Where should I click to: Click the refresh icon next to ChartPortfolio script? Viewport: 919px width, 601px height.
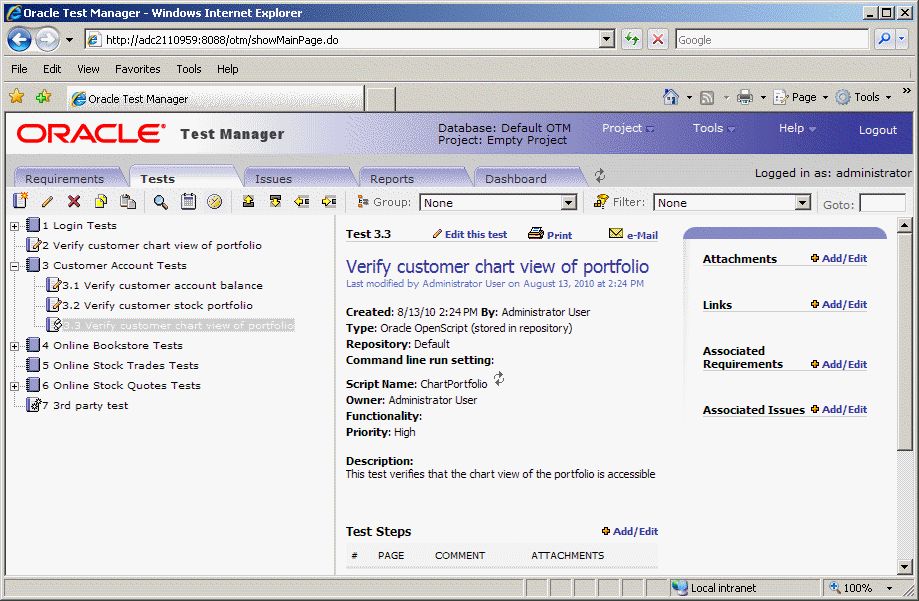coord(499,379)
